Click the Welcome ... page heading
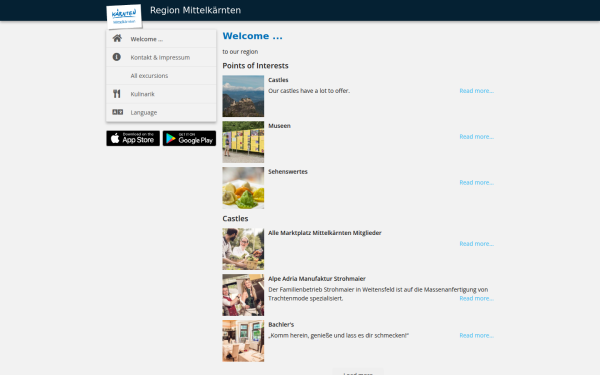 253,36
